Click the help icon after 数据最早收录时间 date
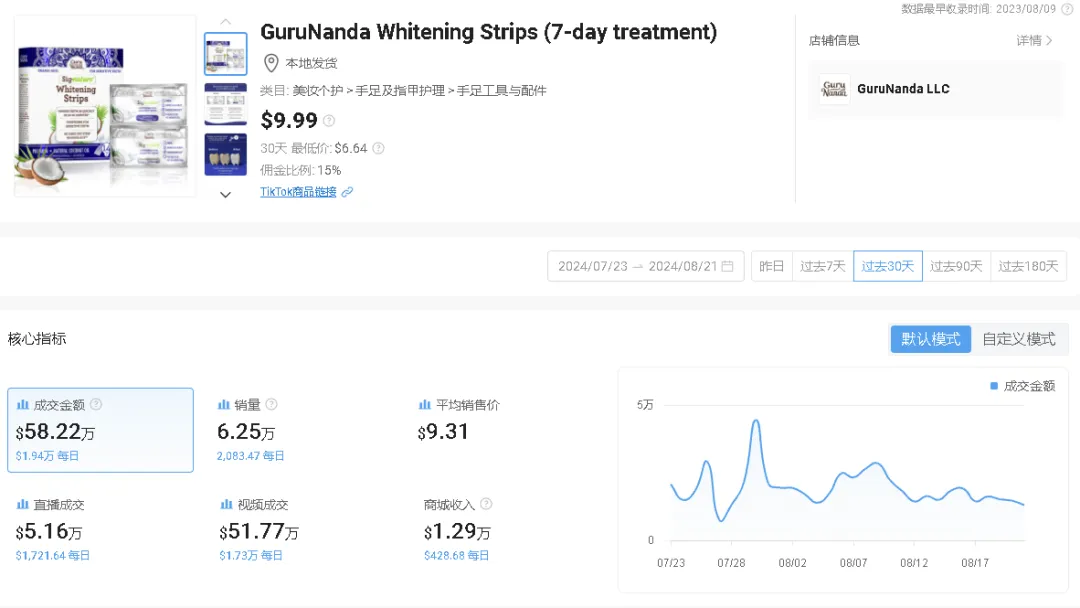Image resolution: width=1080 pixels, height=608 pixels. 1068,9
